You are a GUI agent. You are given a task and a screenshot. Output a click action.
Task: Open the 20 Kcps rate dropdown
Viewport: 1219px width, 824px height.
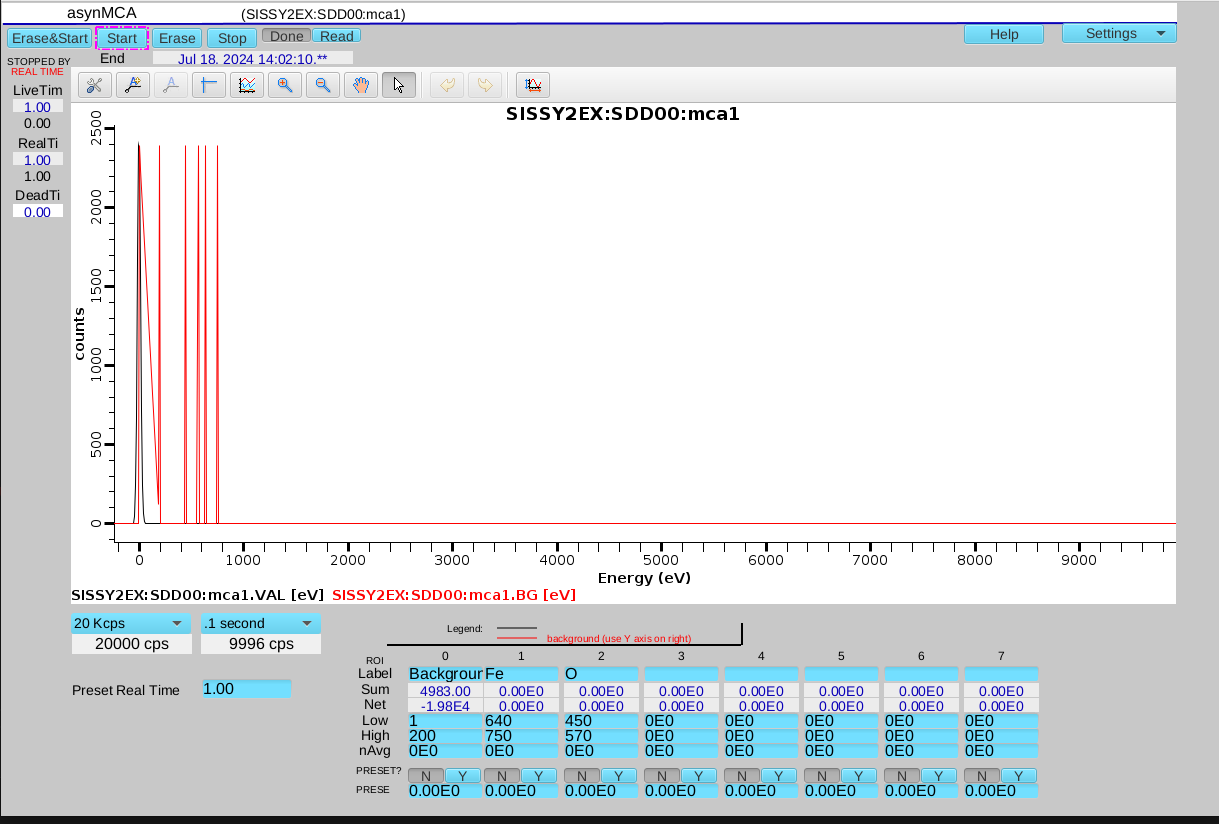[x=131, y=623]
